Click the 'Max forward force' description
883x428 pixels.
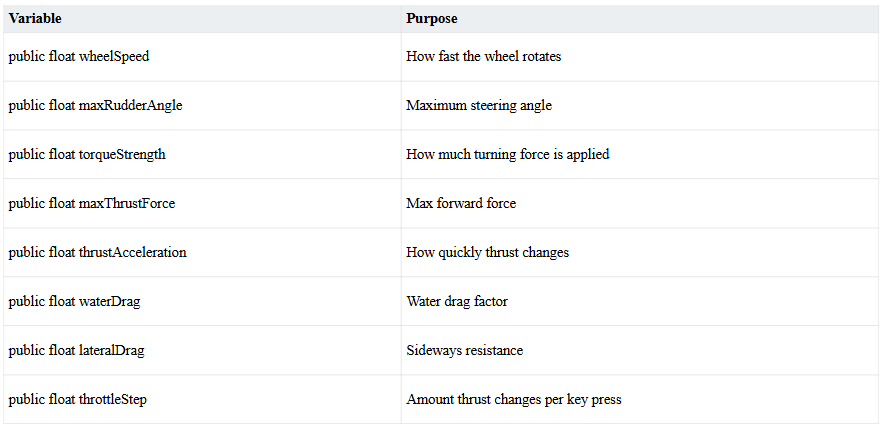[x=460, y=204]
